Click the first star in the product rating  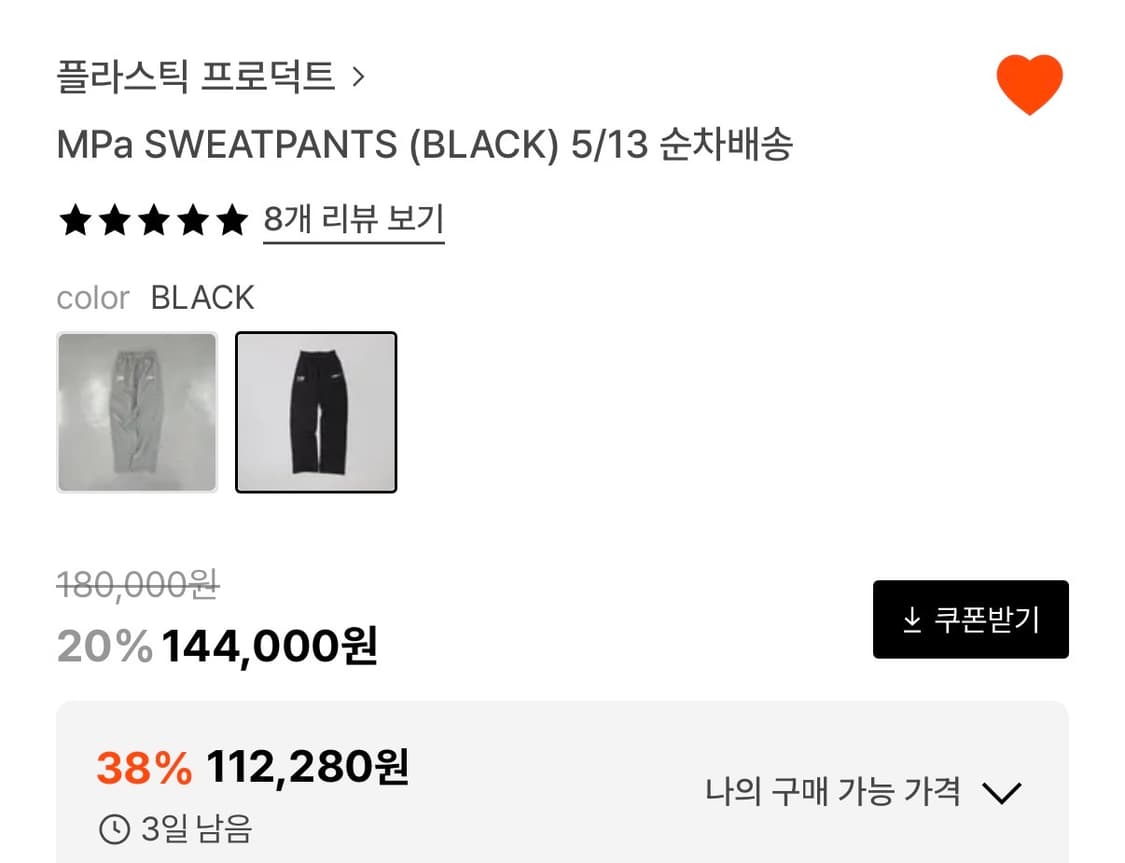click(75, 220)
